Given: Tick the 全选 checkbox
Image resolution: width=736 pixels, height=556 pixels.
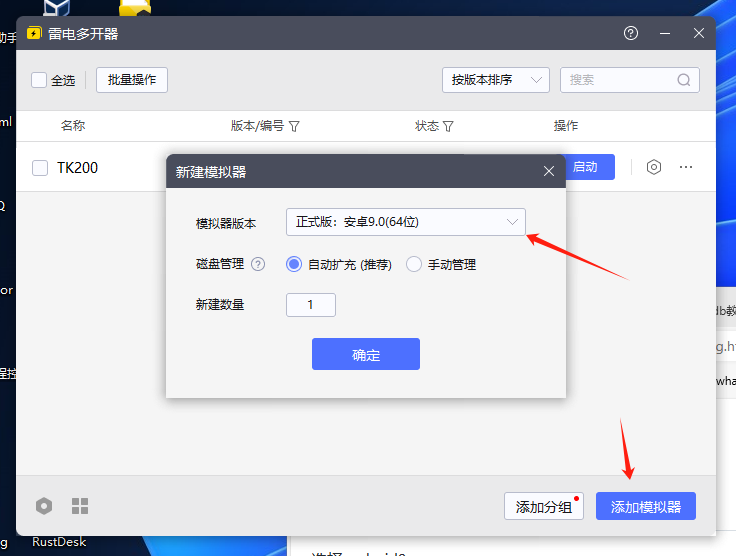Looking at the screenshot, I should click(39, 80).
